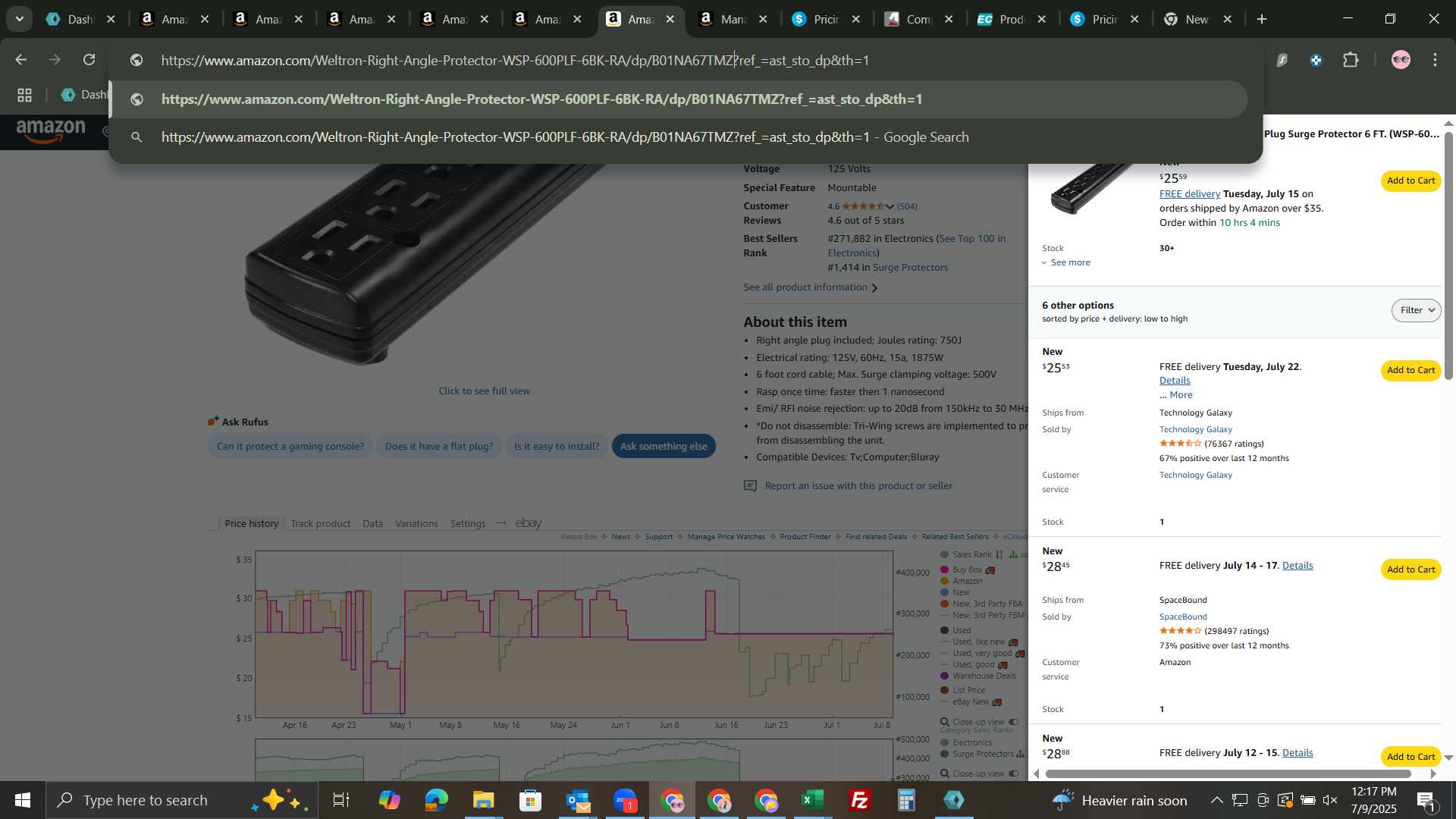1456x819 pixels.
Task: Open the Keepa Settings tab
Action: pyautogui.click(x=467, y=523)
